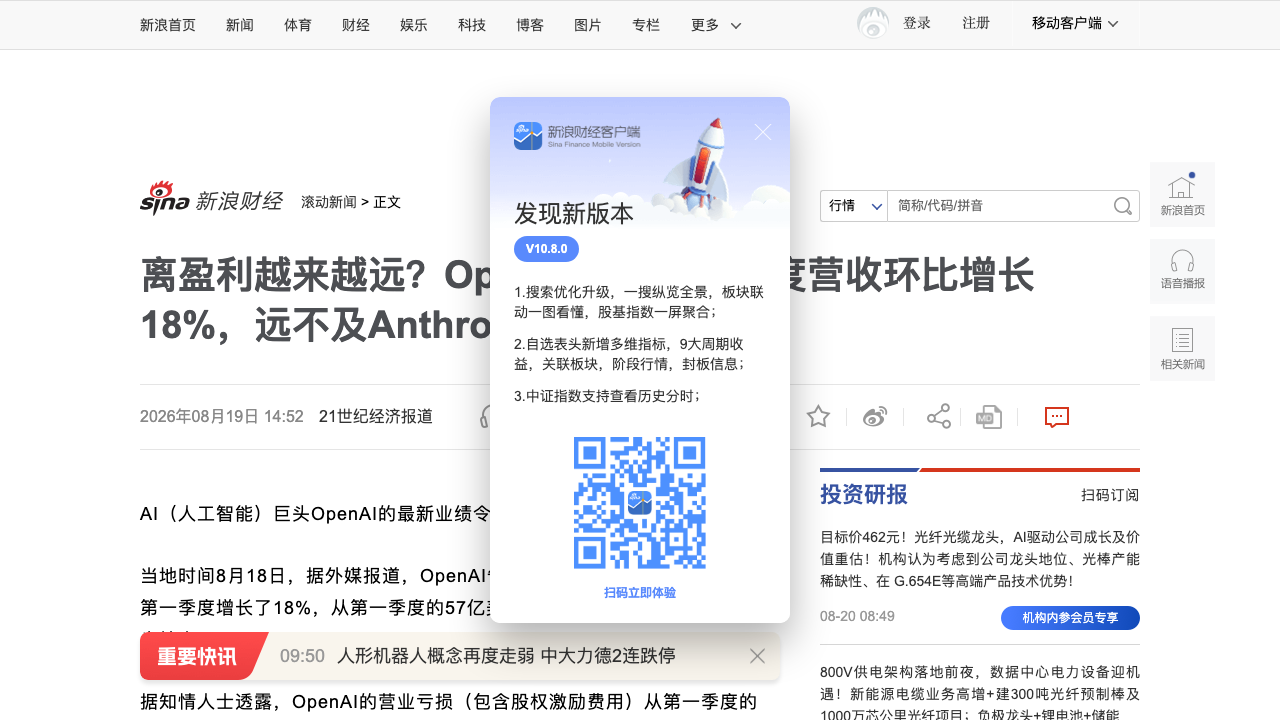Image resolution: width=1280 pixels, height=720 pixels.
Task: Click the 新浪首页 sidebar house icon
Action: 1182,195
